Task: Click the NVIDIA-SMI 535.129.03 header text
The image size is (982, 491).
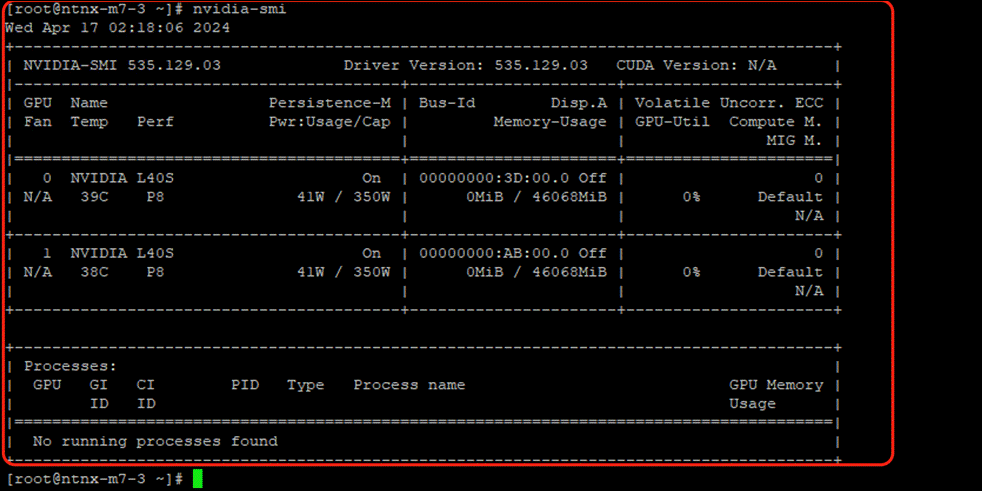Action: click(121, 66)
